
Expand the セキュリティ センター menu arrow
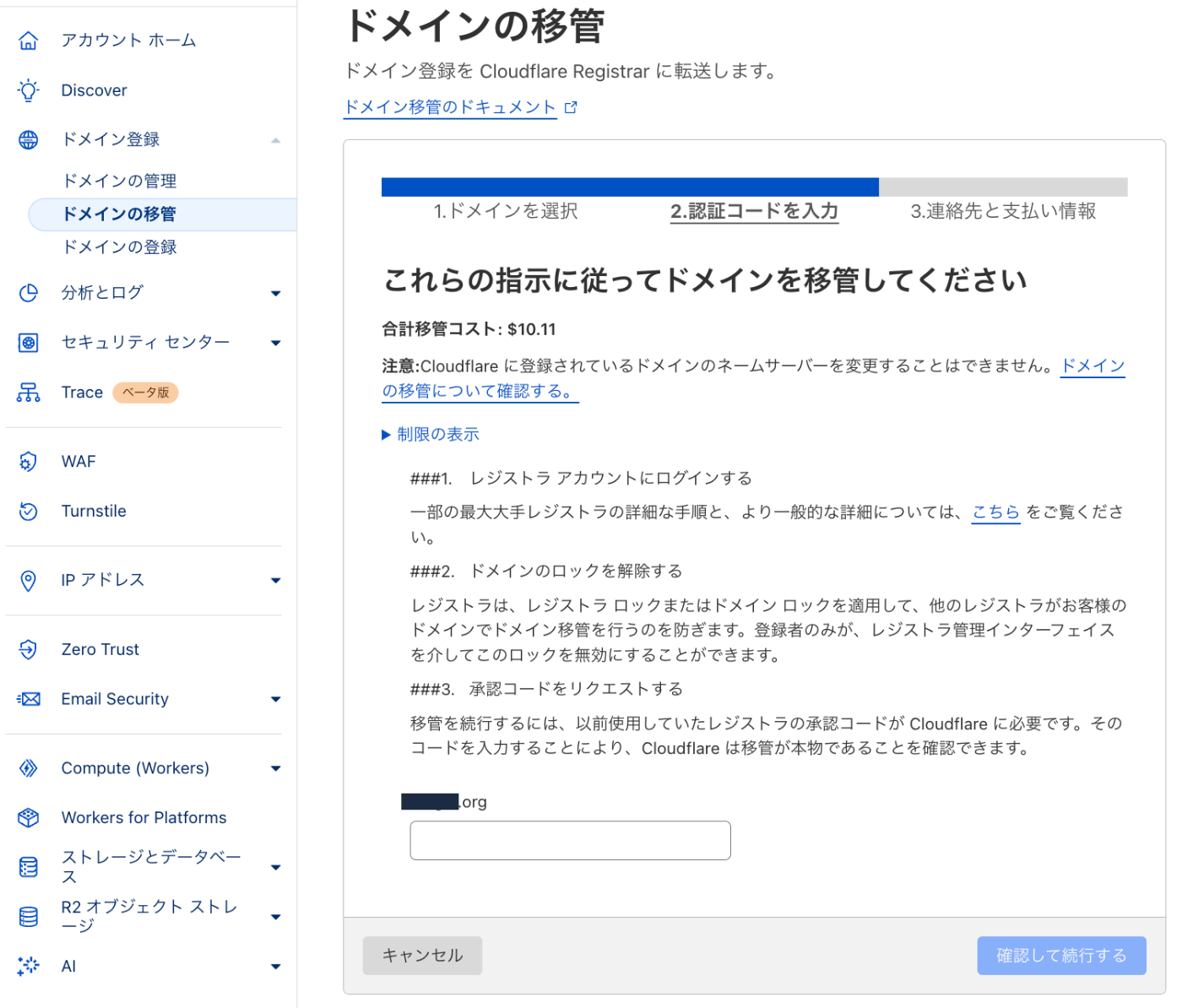(275, 344)
